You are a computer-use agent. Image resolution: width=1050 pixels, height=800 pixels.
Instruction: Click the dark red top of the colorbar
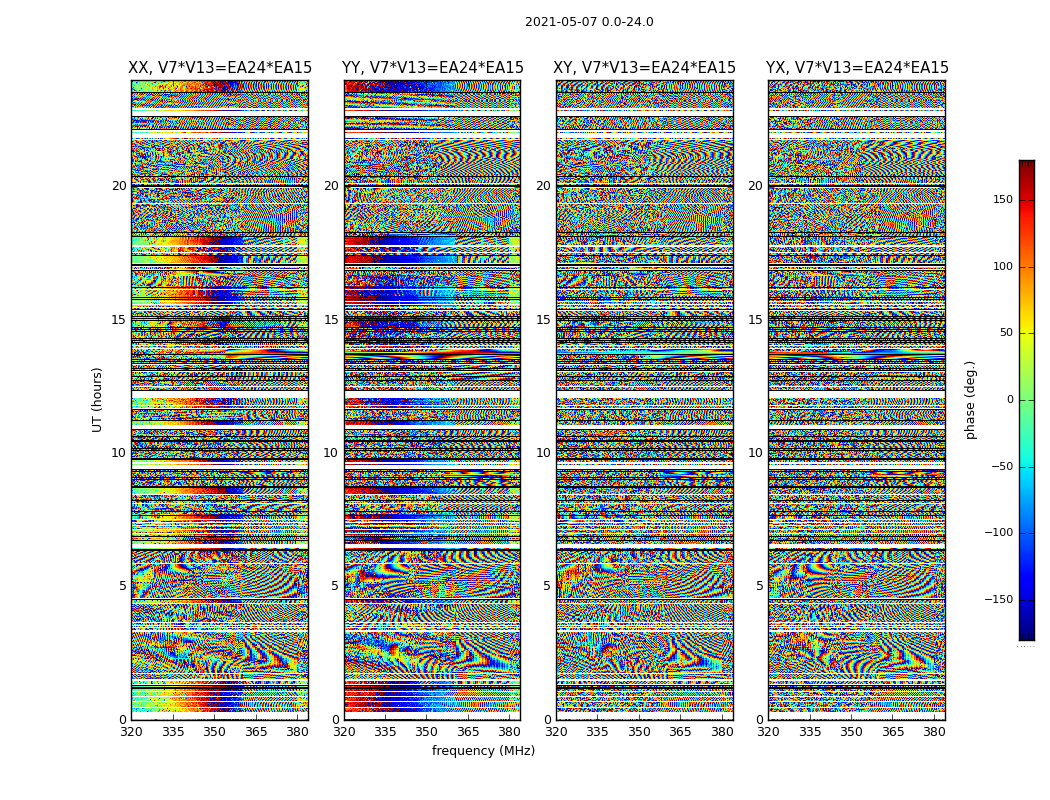pos(1027,165)
